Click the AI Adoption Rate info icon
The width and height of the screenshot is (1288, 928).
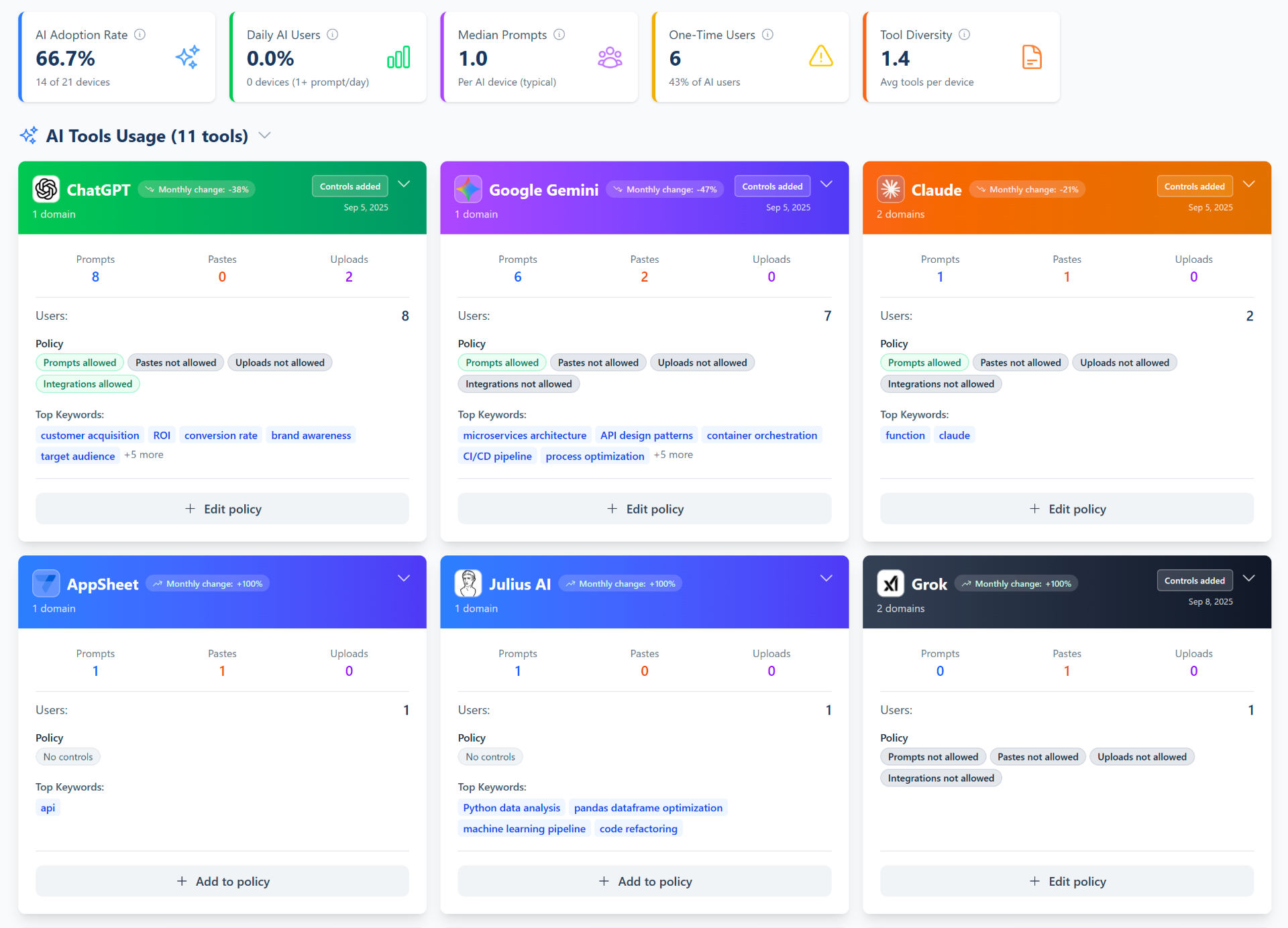140,34
